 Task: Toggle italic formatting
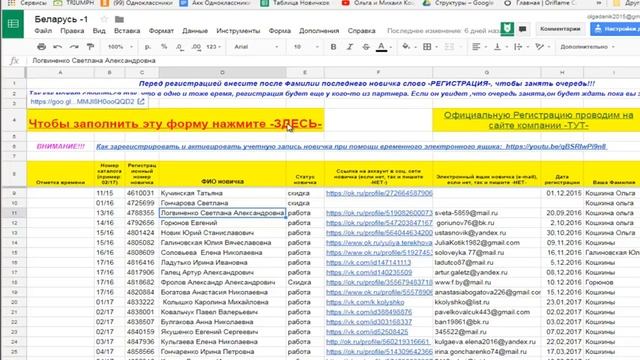point(349,47)
